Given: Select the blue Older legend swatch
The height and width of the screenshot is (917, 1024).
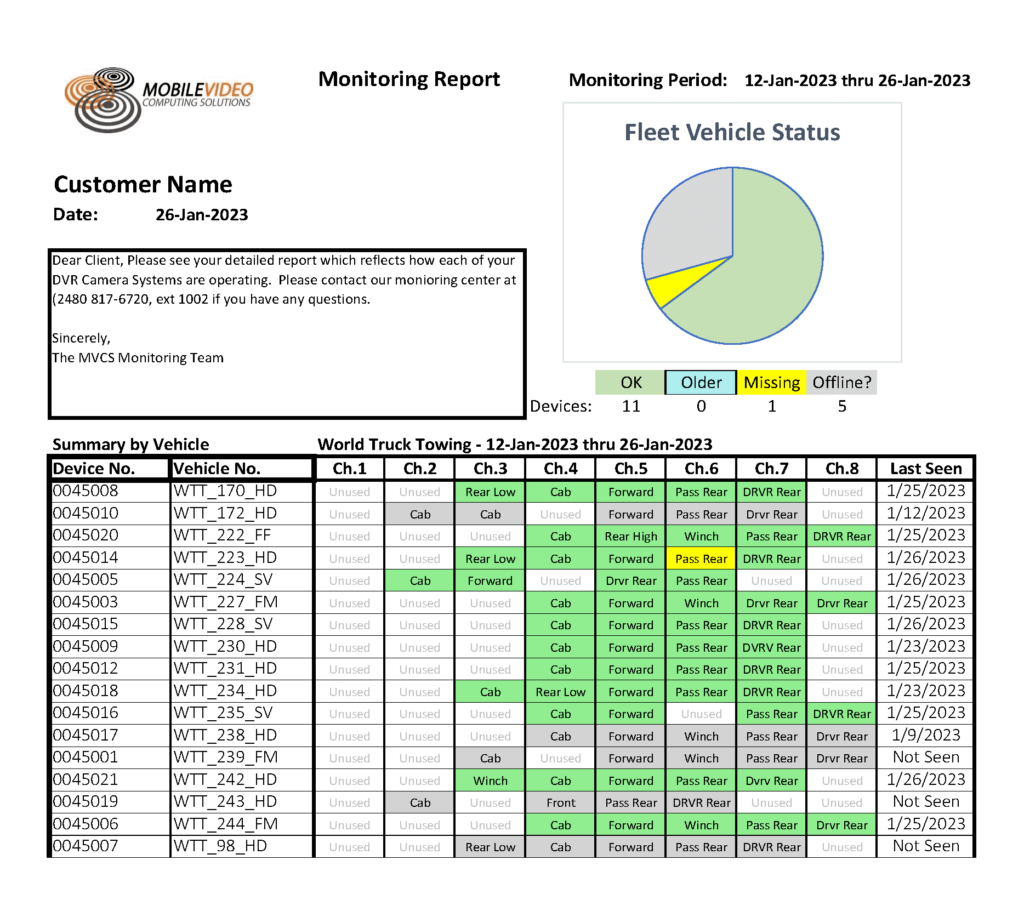Looking at the screenshot, I should tap(701, 382).
